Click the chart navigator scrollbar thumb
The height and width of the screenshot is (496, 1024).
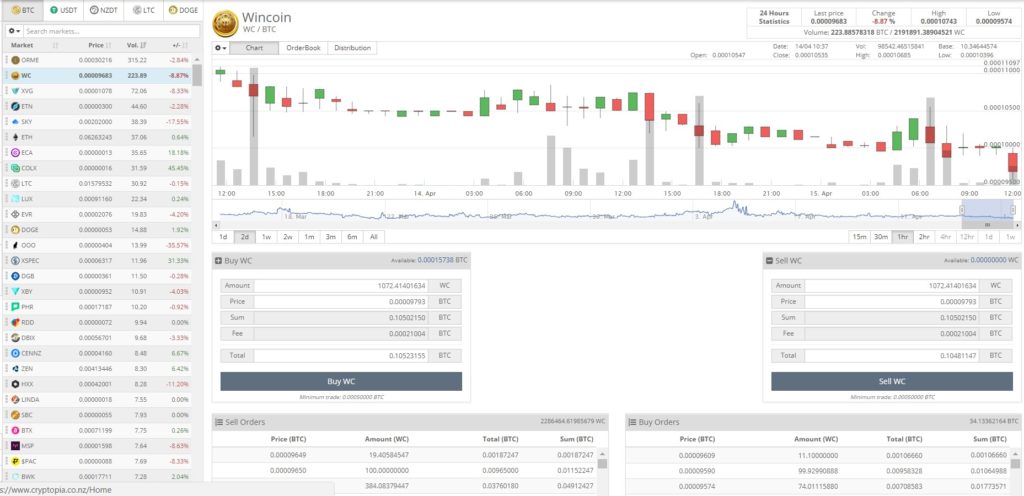(987, 225)
